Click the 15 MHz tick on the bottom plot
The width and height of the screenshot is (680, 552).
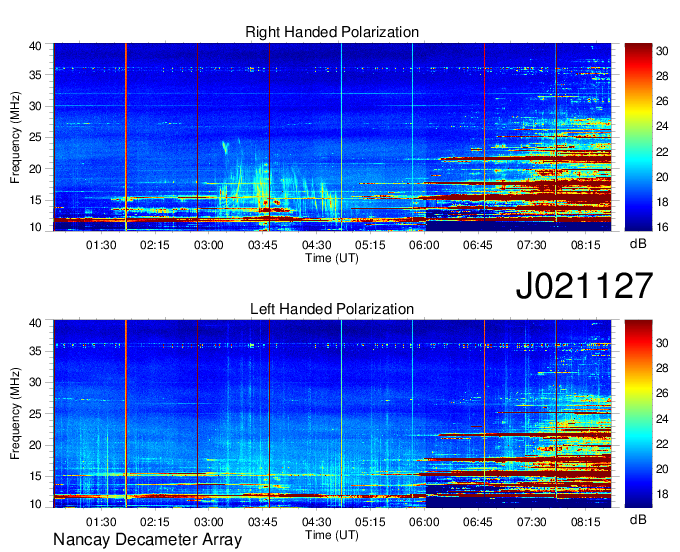(36, 476)
